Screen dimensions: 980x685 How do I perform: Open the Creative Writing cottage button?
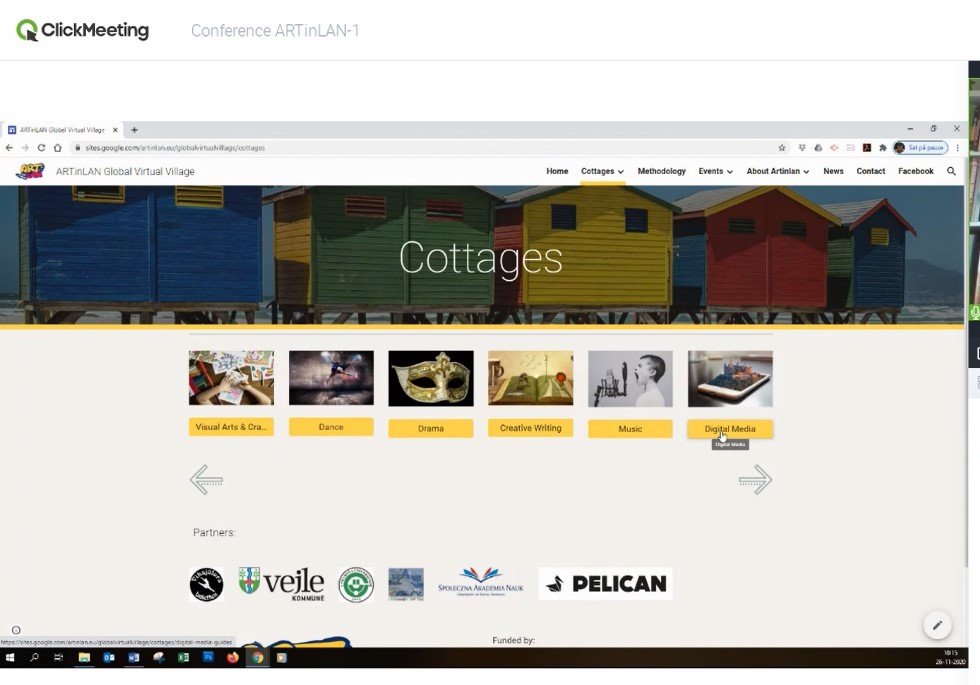(x=531, y=428)
